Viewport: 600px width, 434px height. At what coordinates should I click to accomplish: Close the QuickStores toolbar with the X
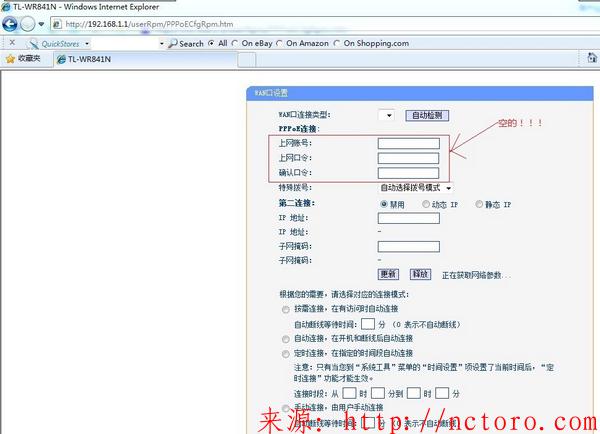point(12,42)
